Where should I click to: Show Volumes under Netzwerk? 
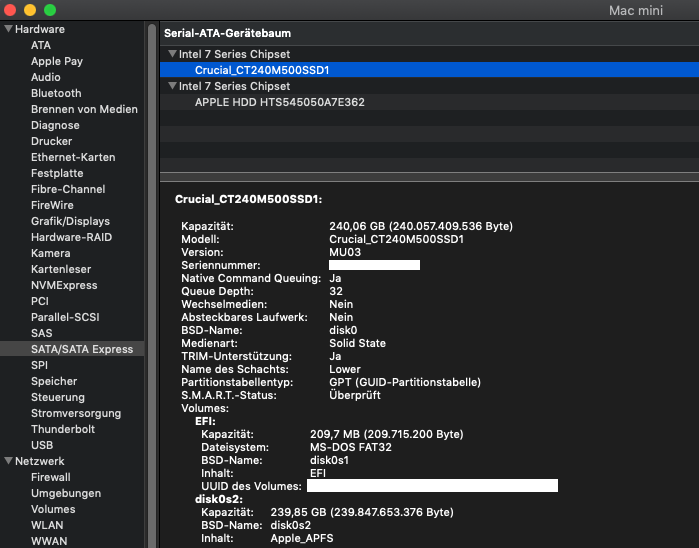[53, 509]
